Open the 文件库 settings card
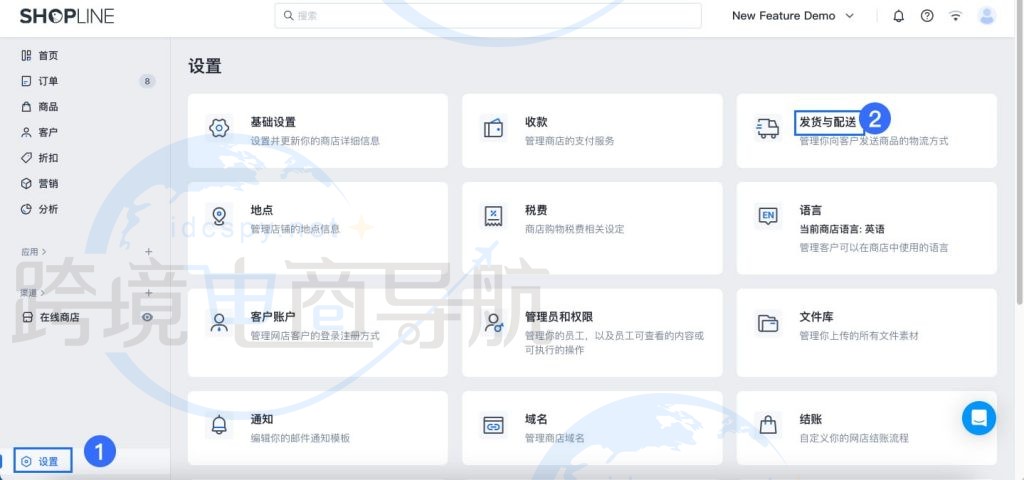 (x=867, y=332)
